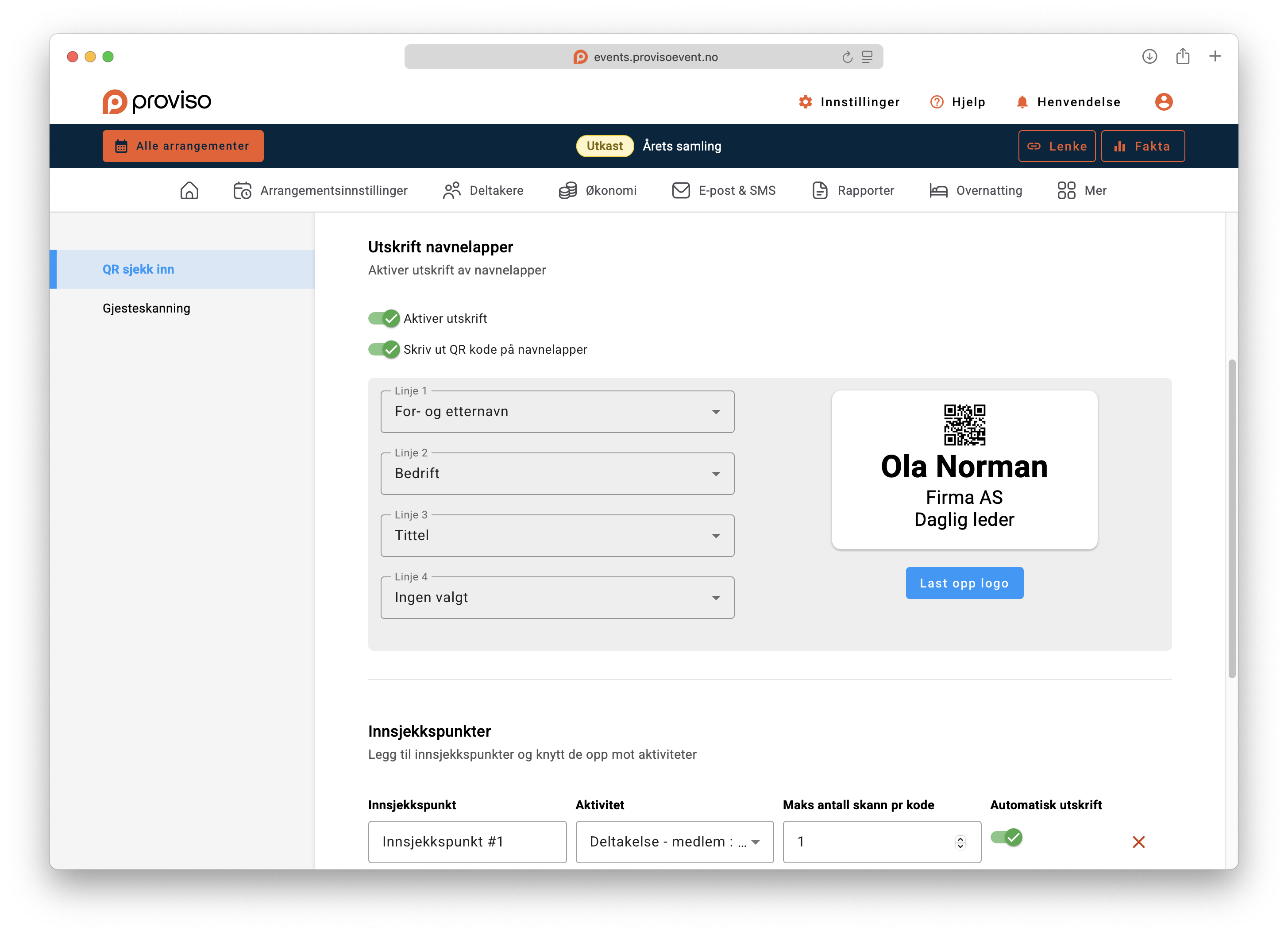Click the Proviso logo

(157, 102)
